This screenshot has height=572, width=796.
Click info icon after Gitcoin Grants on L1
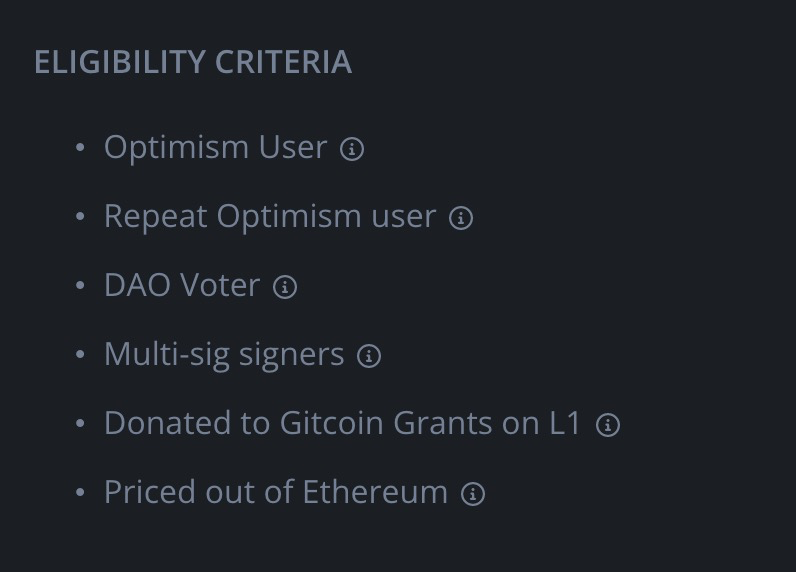(x=608, y=425)
